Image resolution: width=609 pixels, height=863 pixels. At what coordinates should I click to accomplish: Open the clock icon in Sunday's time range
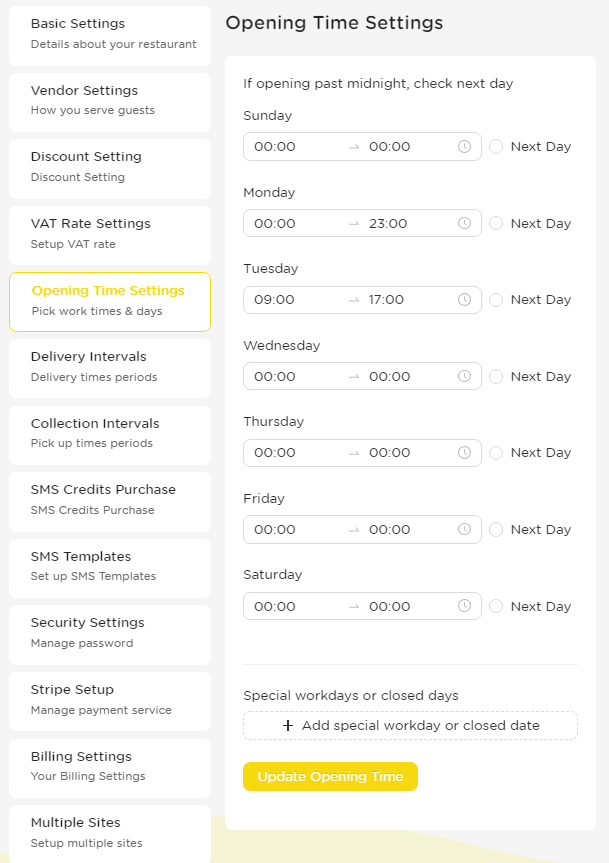pyautogui.click(x=464, y=146)
